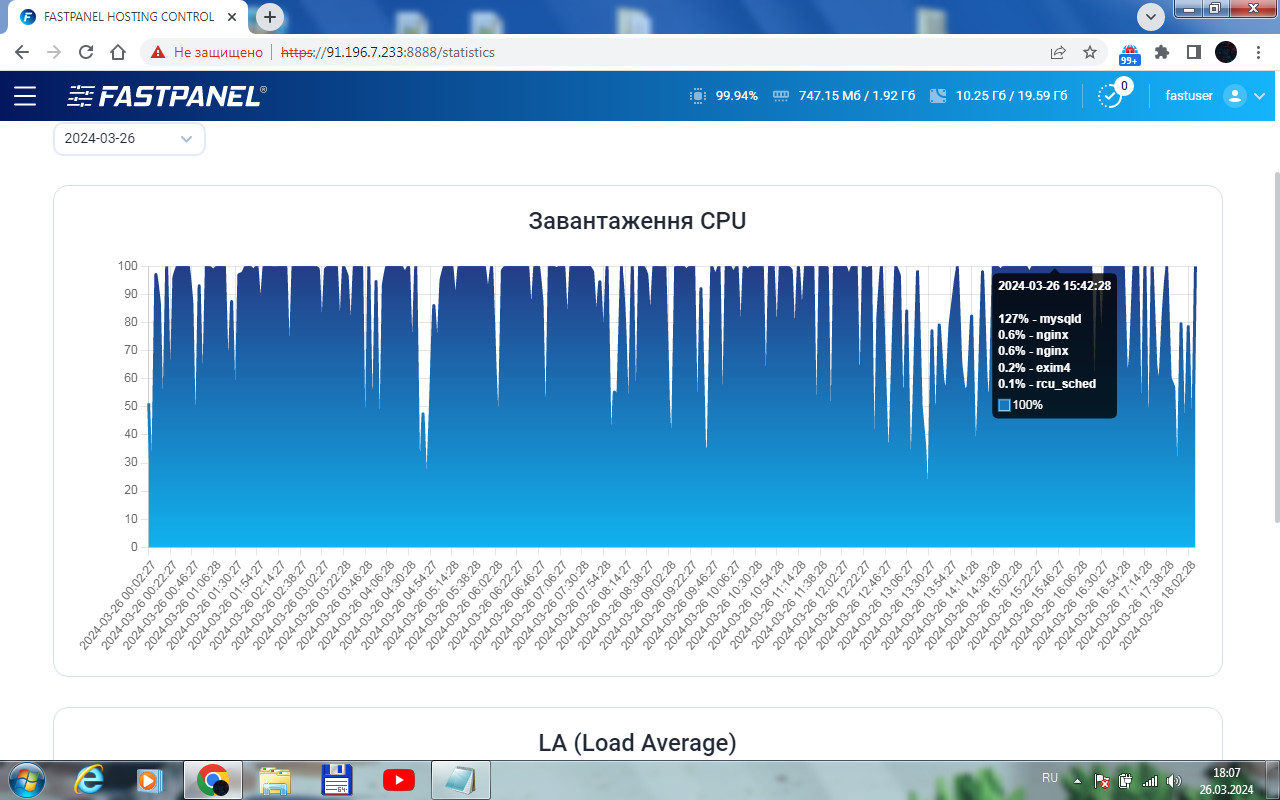Click the disk usage icon in header
The image size is (1280, 800).
[937, 96]
